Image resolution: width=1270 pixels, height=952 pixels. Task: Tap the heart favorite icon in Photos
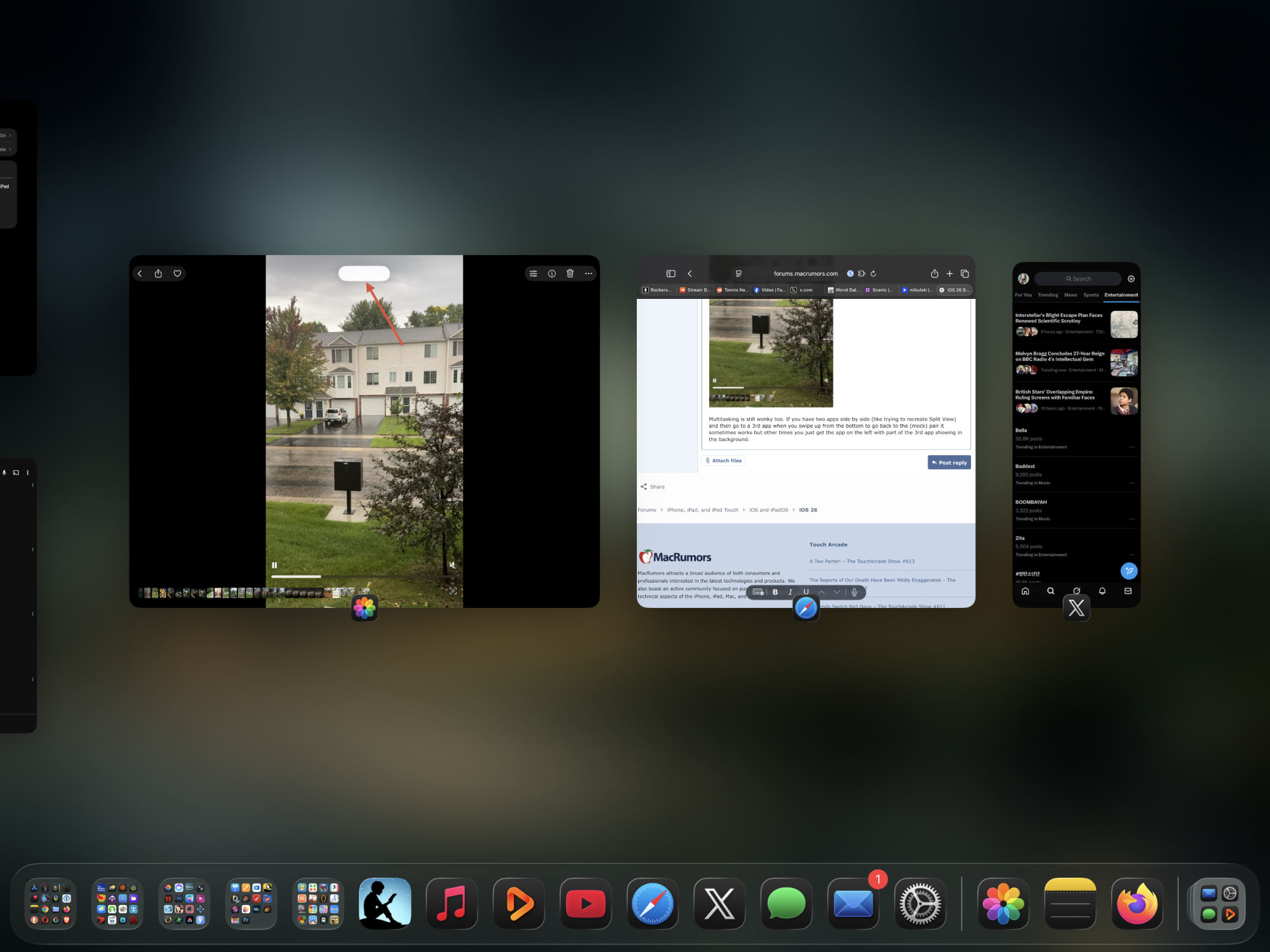coord(177,274)
